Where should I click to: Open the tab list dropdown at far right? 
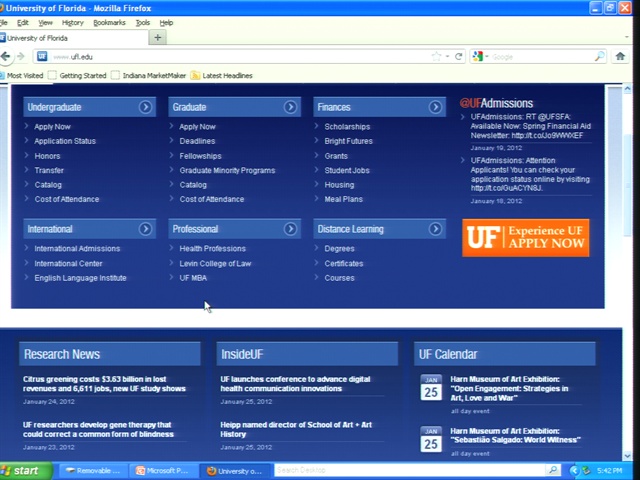click(x=627, y=37)
